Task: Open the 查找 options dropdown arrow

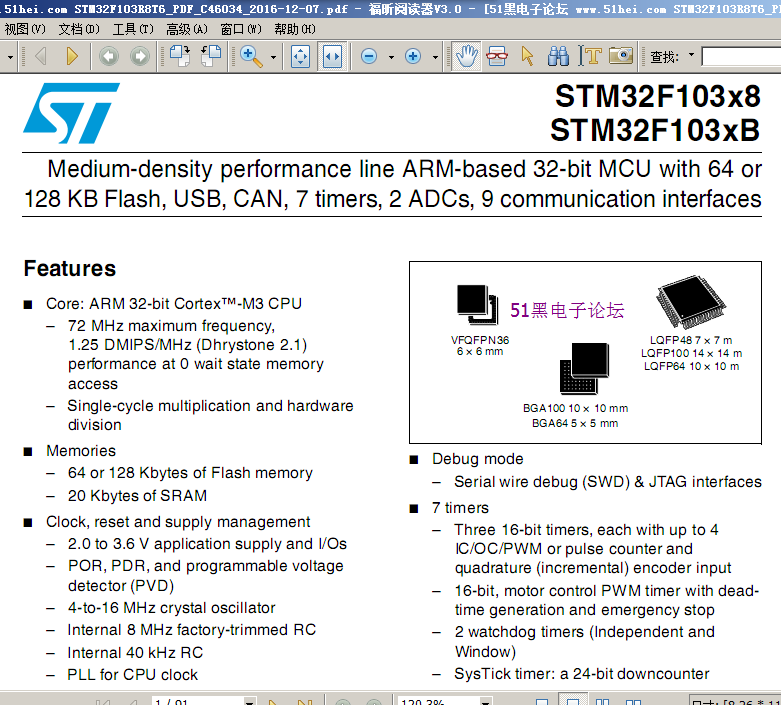Action: tap(691, 54)
